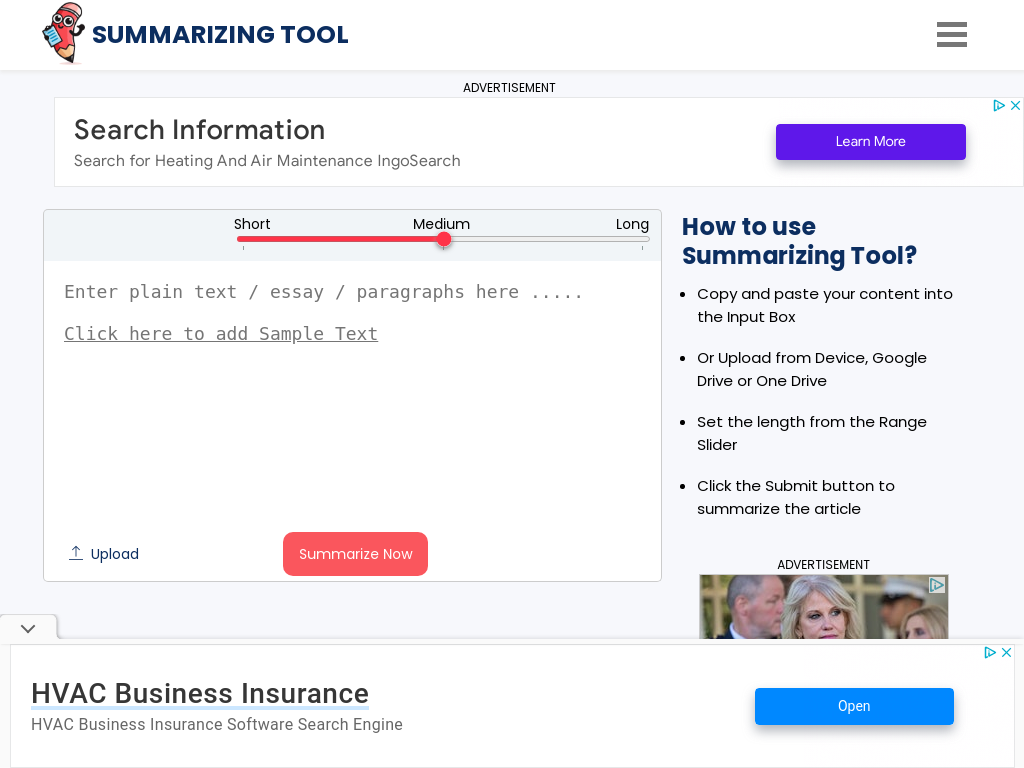Viewport: 1024px width, 768px height.
Task: Open the HVAC Business Insurance headline
Action: click(x=200, y=694)
